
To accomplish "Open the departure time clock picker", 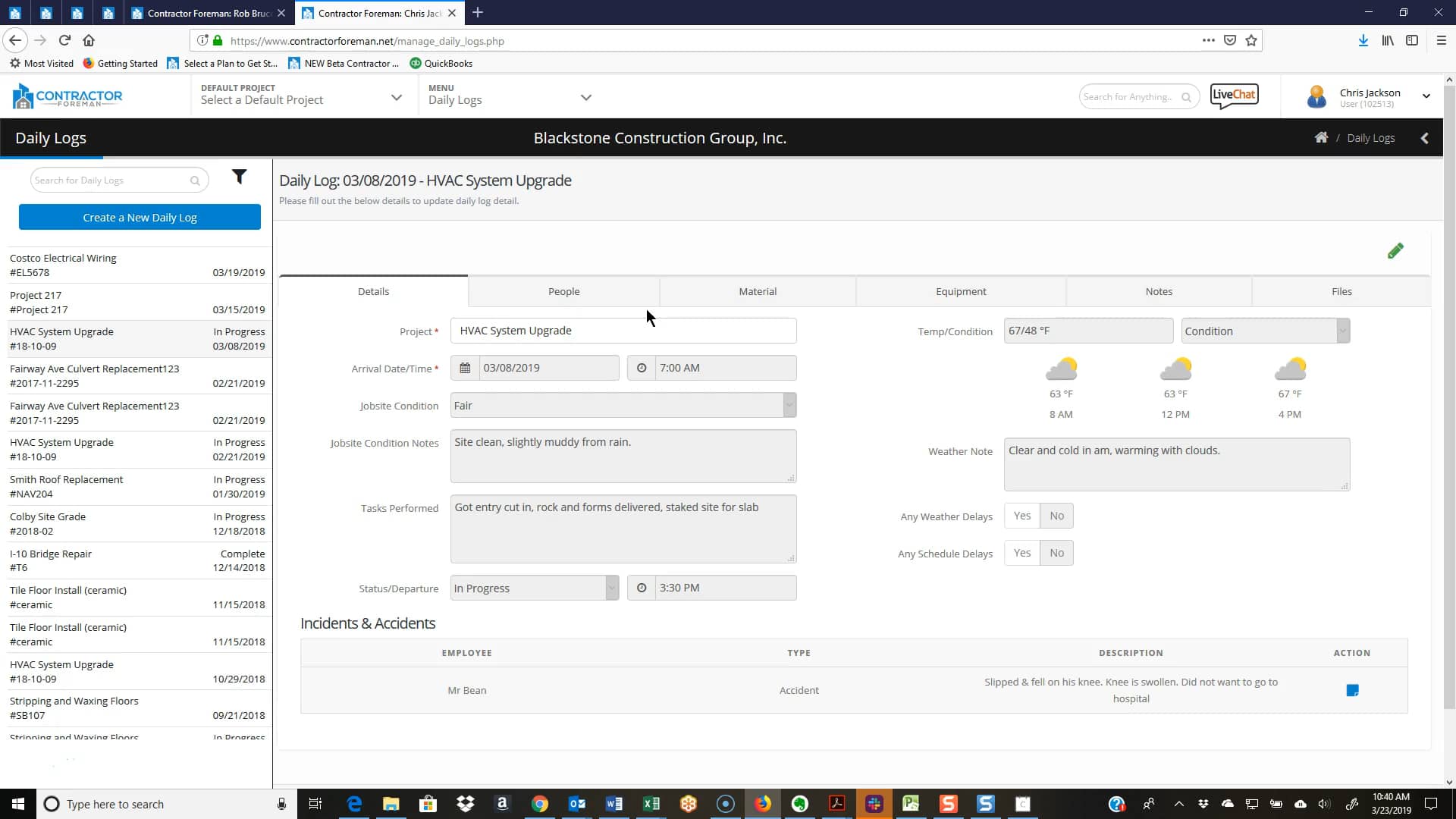I will pos(642,588).
